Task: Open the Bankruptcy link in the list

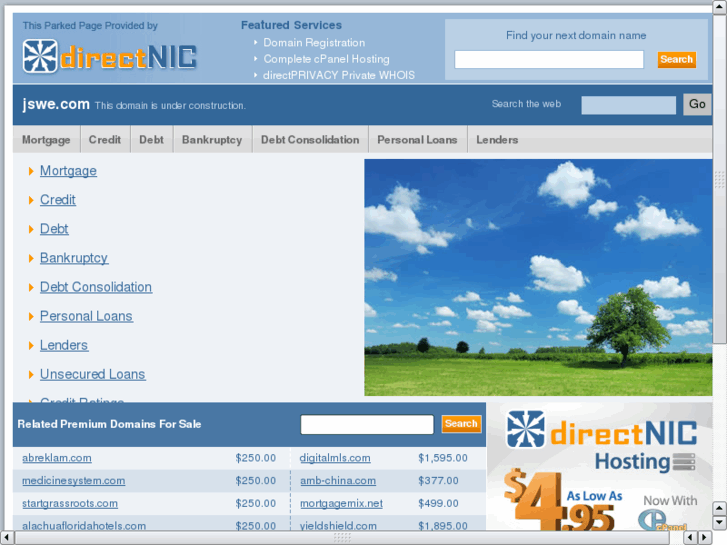Action: pyautogui.click(x=74, y=258)
